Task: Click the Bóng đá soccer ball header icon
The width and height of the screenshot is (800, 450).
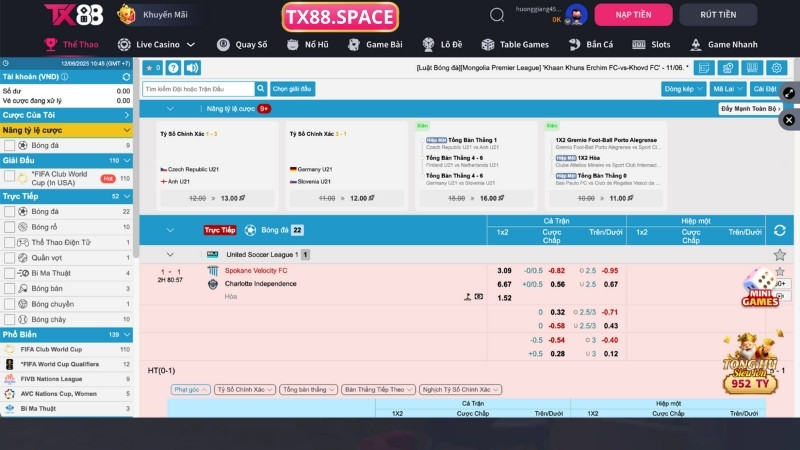Action: coord(250,230)
